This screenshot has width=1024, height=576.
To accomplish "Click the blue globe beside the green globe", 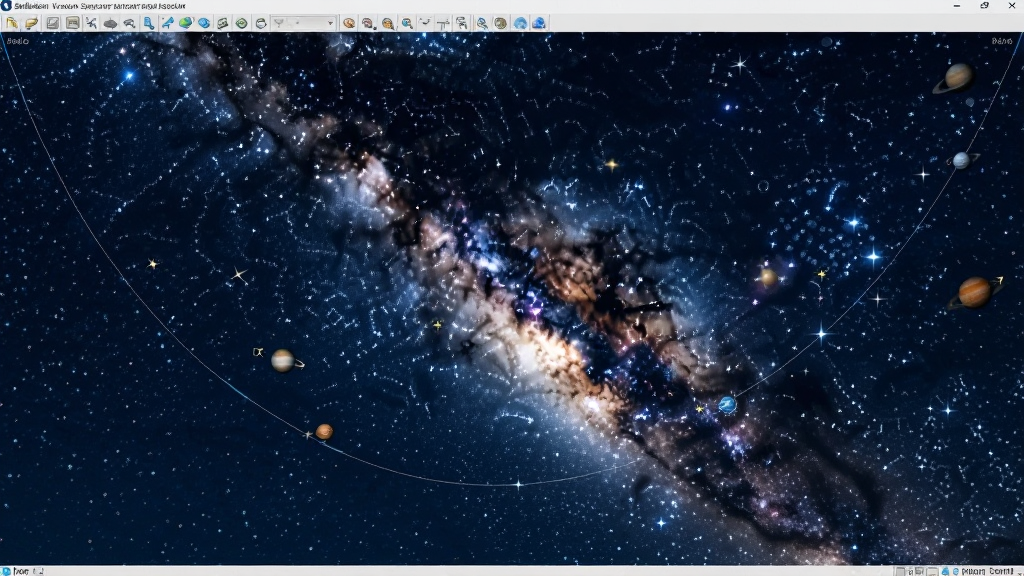I will (204, 23).
